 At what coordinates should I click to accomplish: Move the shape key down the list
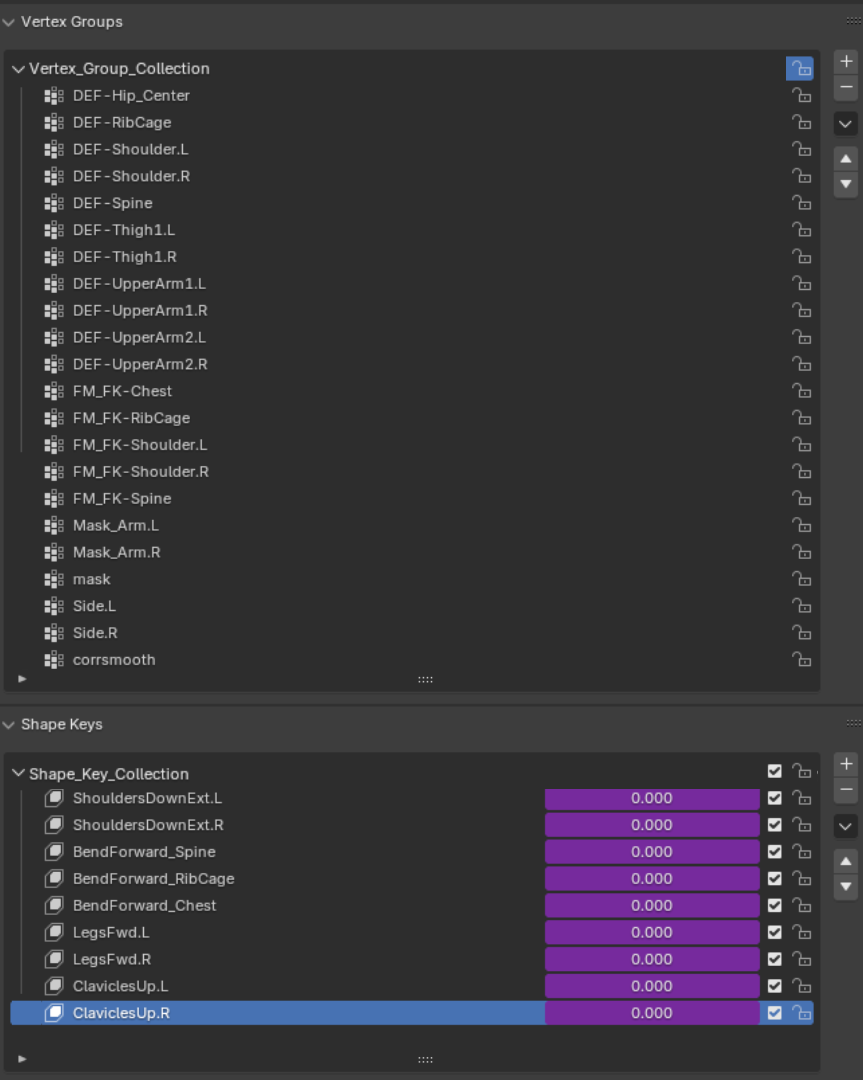click(846, 887)
